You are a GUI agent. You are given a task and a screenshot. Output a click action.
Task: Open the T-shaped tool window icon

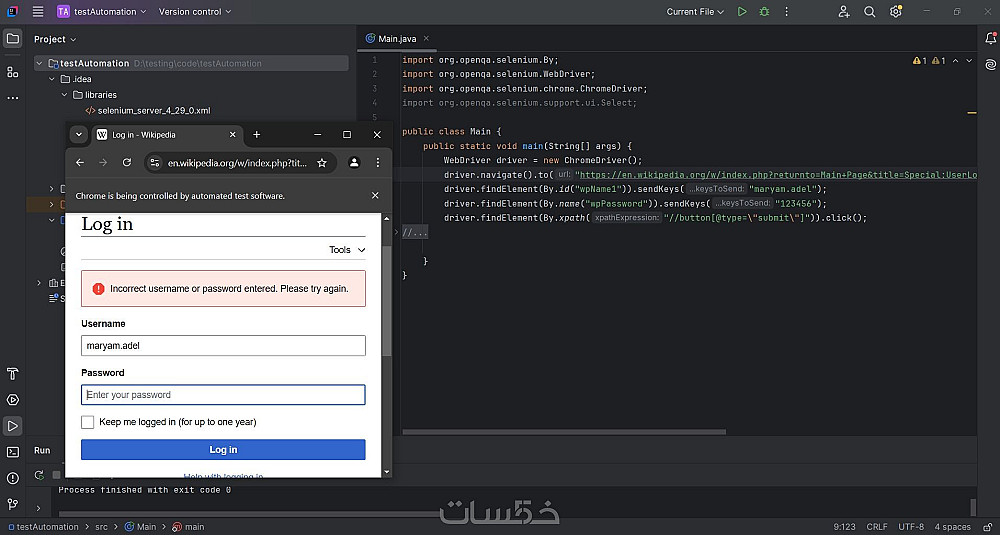12,374
